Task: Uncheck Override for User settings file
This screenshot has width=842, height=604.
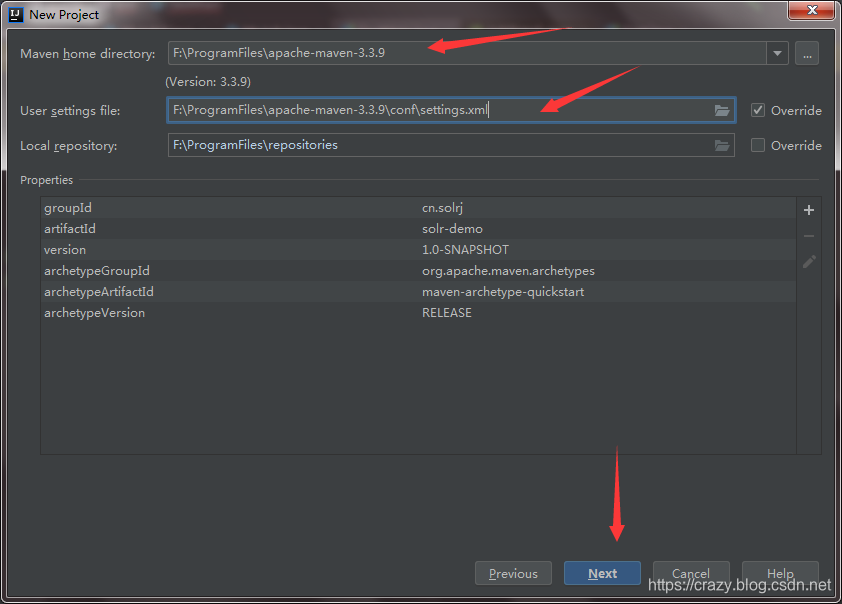Action: (757, 110)
